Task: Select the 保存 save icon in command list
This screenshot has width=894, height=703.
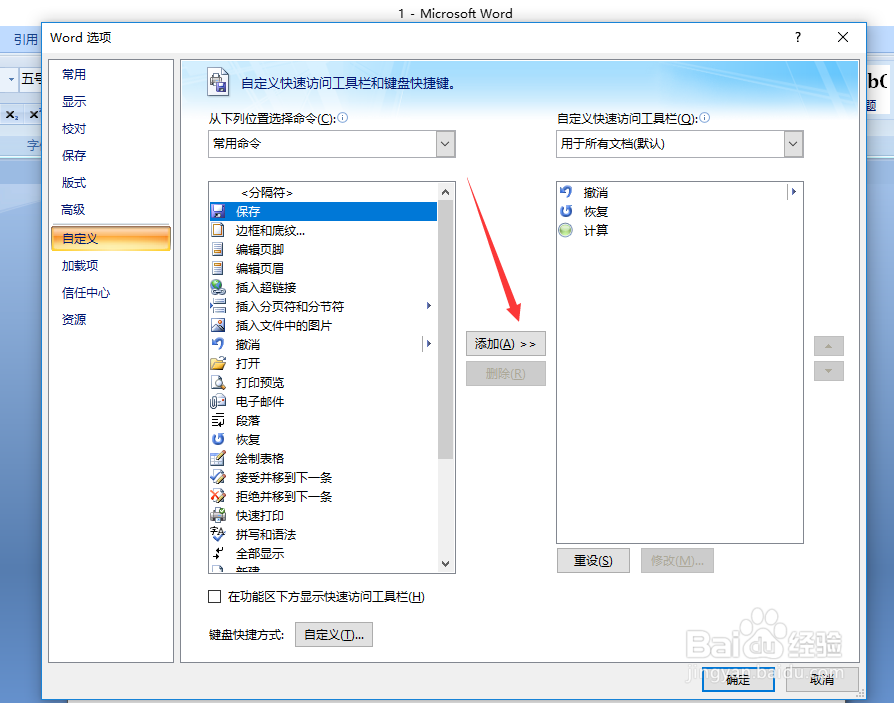Action: tap(218, 212)
